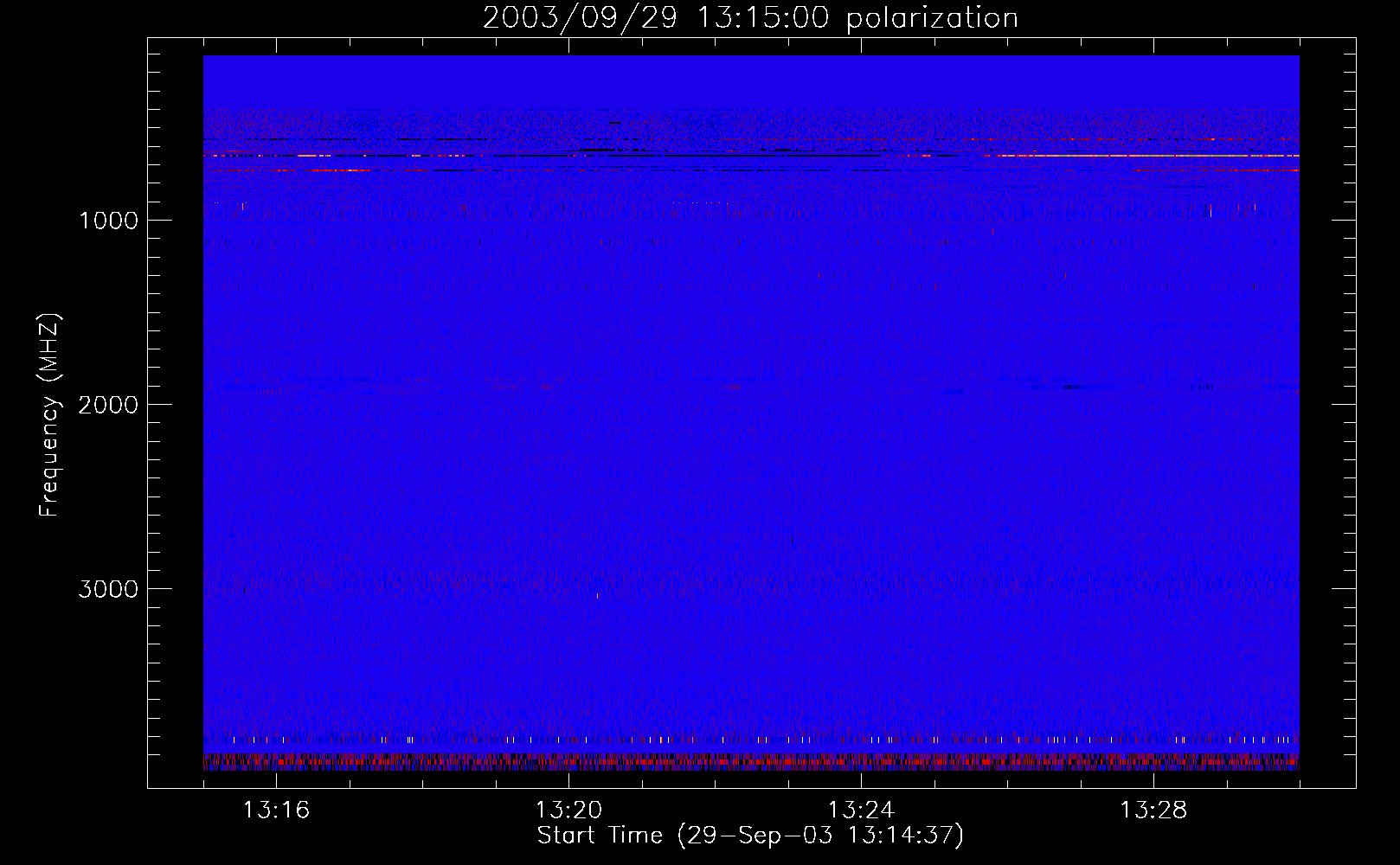Click the 1000 frequency tick label
The height and width of the screenshot is (865, 1400).
[108, 221]
